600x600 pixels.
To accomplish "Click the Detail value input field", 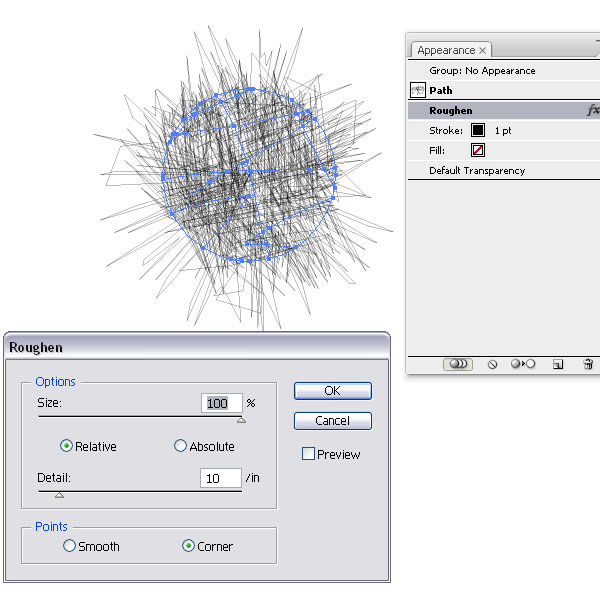I will click(221, 478).
